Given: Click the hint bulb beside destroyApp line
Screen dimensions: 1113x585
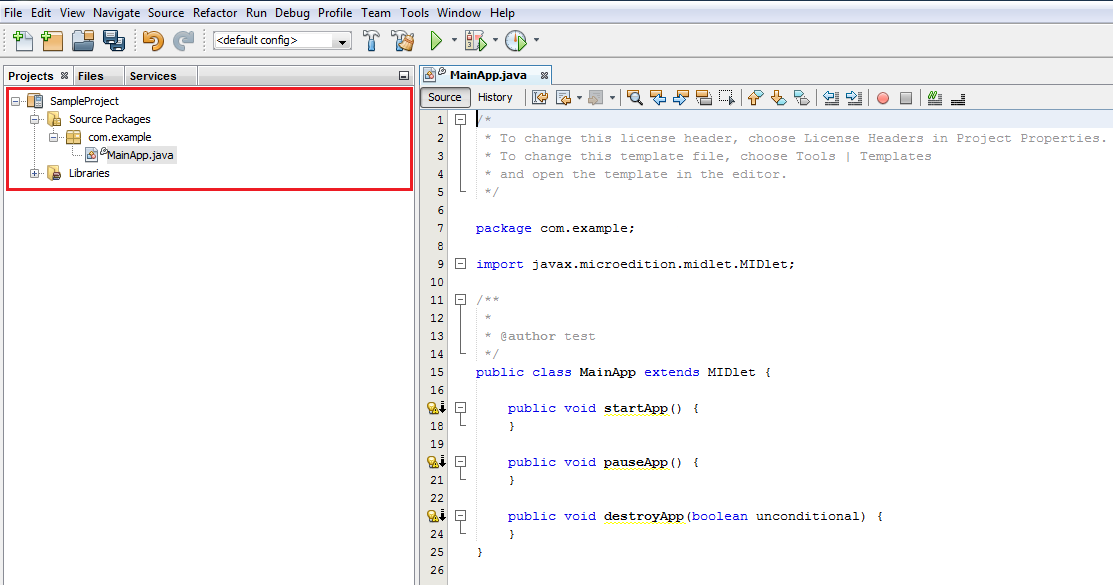Looking at the screenshot, I should point(433,516).
